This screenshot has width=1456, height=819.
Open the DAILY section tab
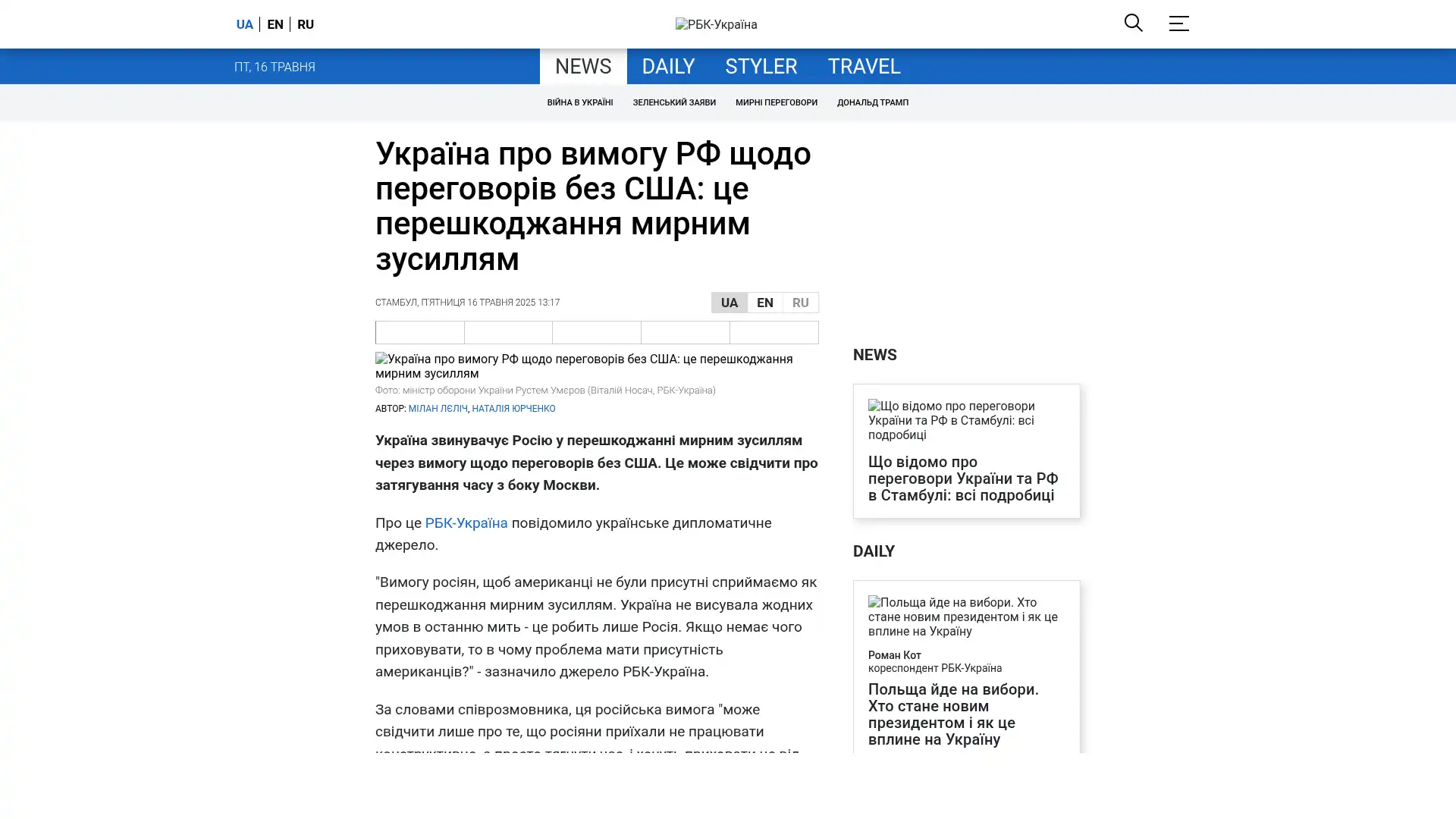pyautogui.click(x=667, y=66)
